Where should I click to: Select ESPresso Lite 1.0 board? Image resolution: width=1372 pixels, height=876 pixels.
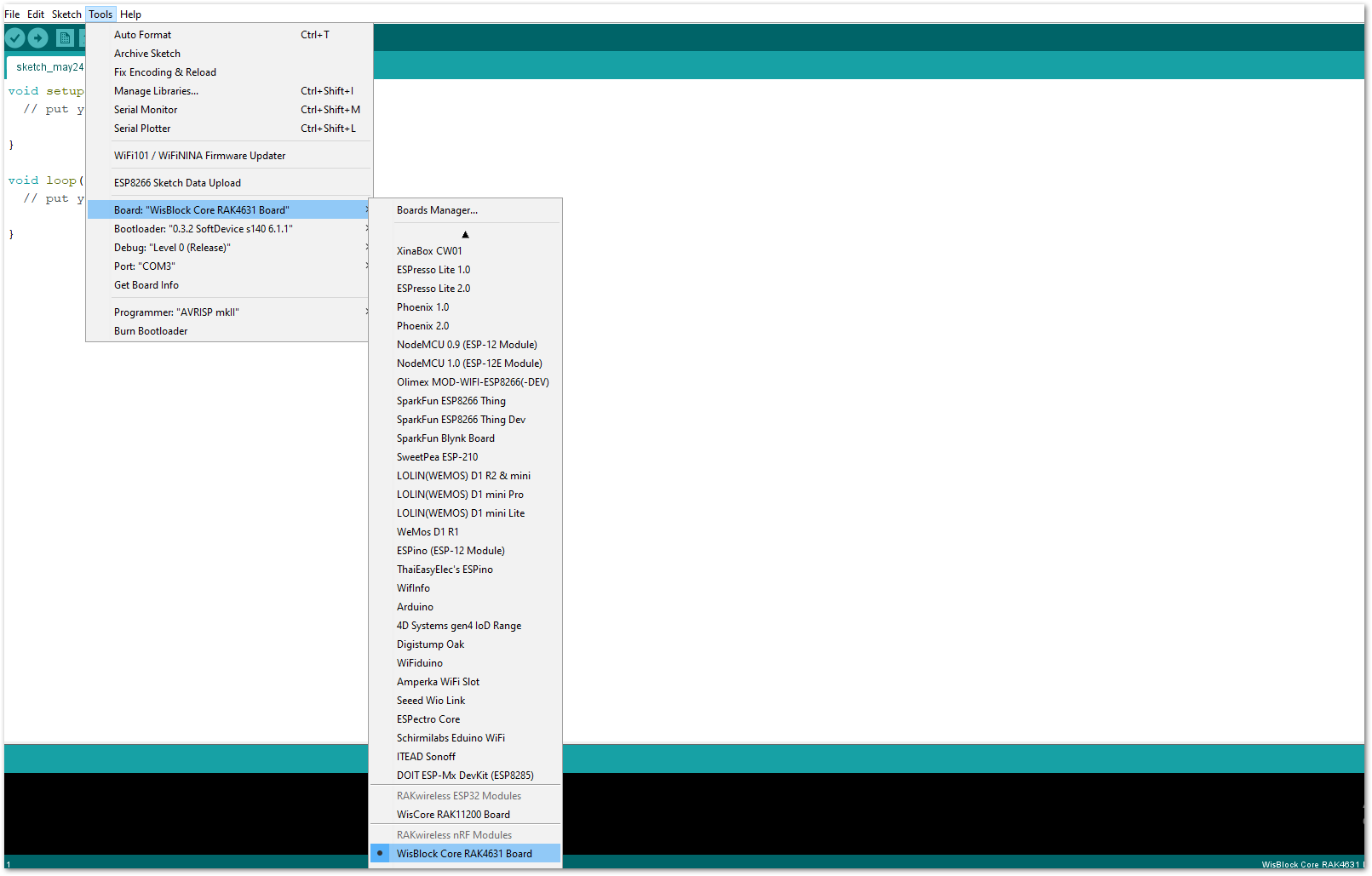tap(465, 270)
